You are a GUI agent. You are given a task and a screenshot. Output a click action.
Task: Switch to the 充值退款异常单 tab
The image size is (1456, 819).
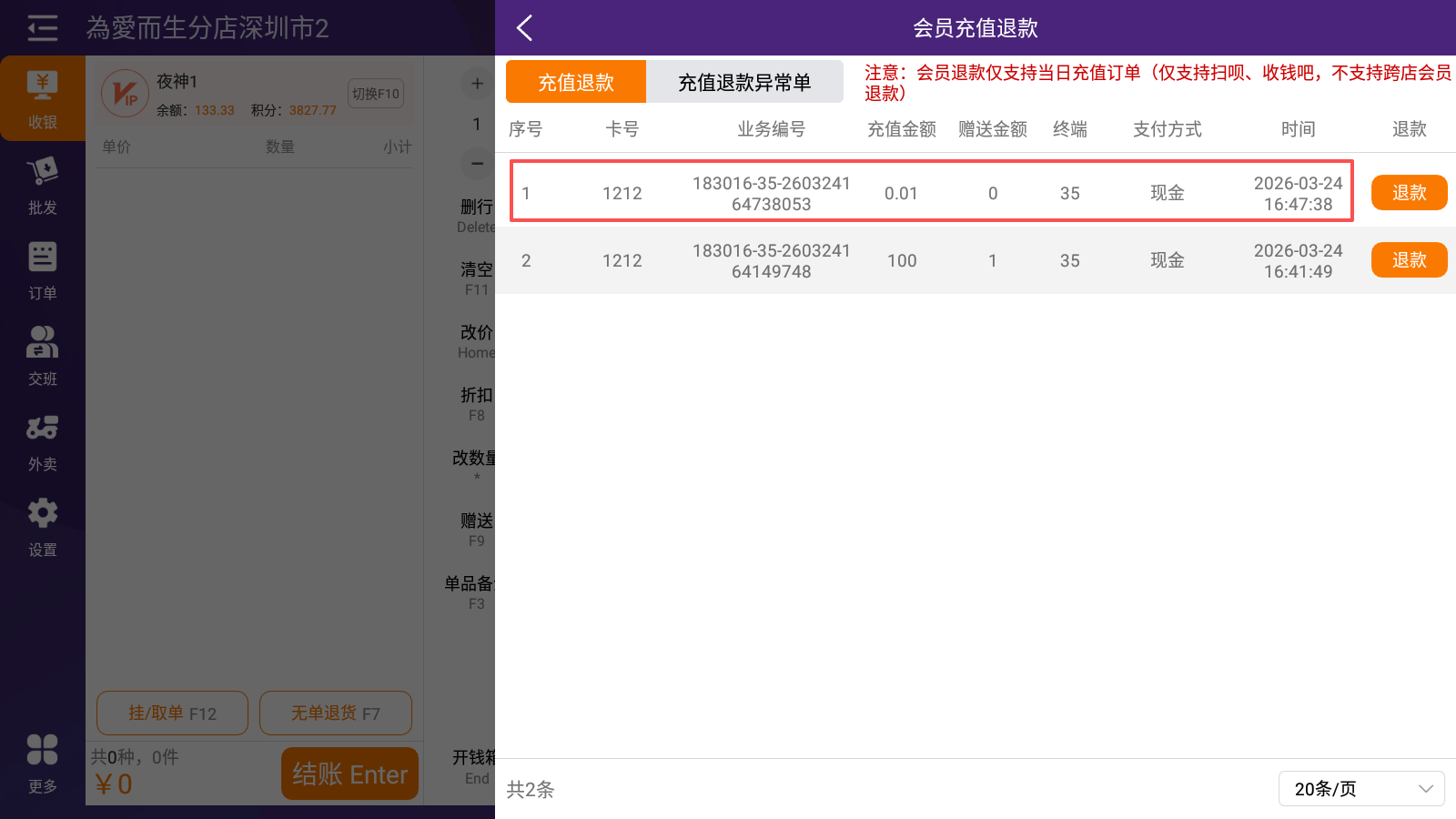743,82
